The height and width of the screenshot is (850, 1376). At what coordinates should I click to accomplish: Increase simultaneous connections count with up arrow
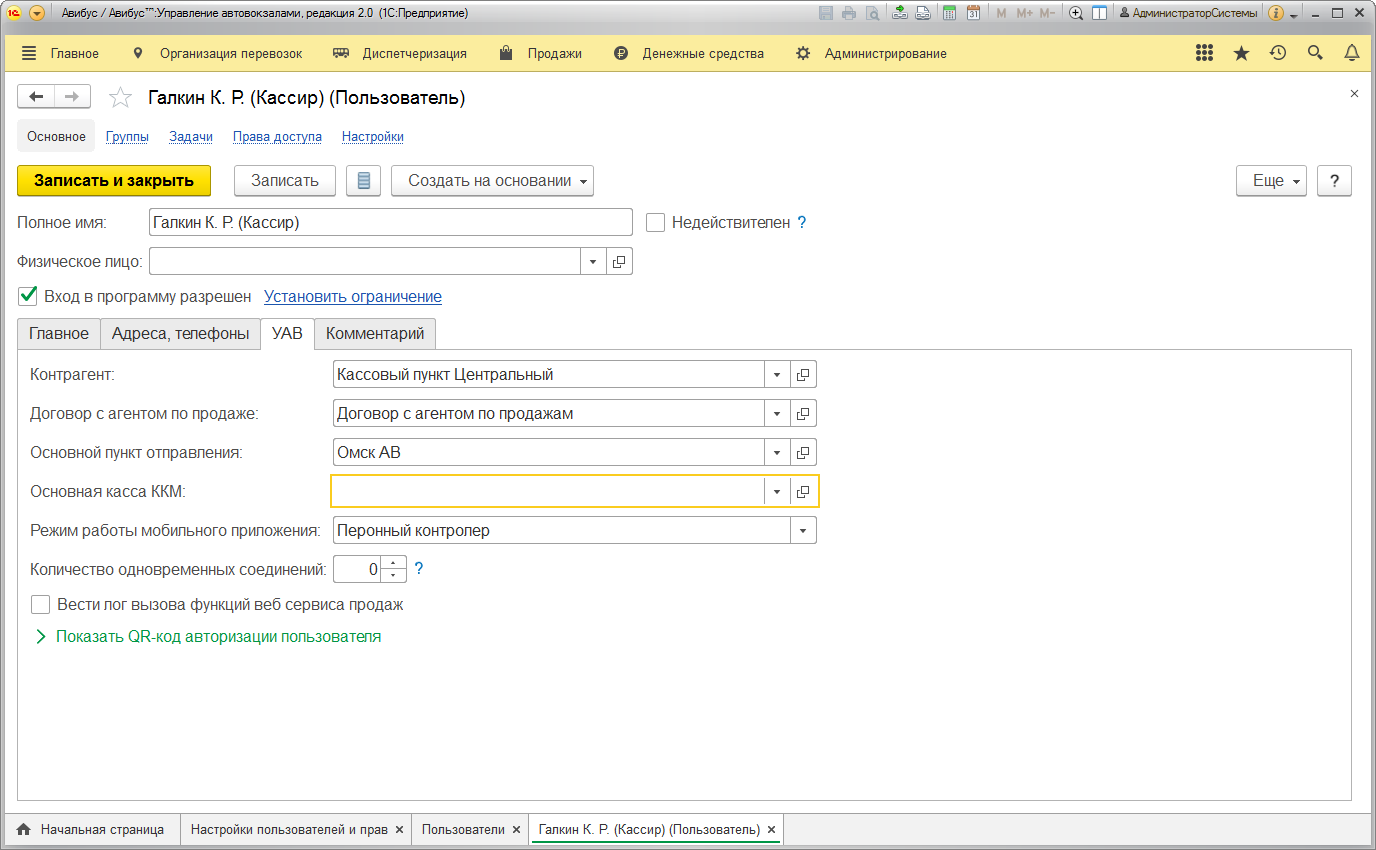393,563
